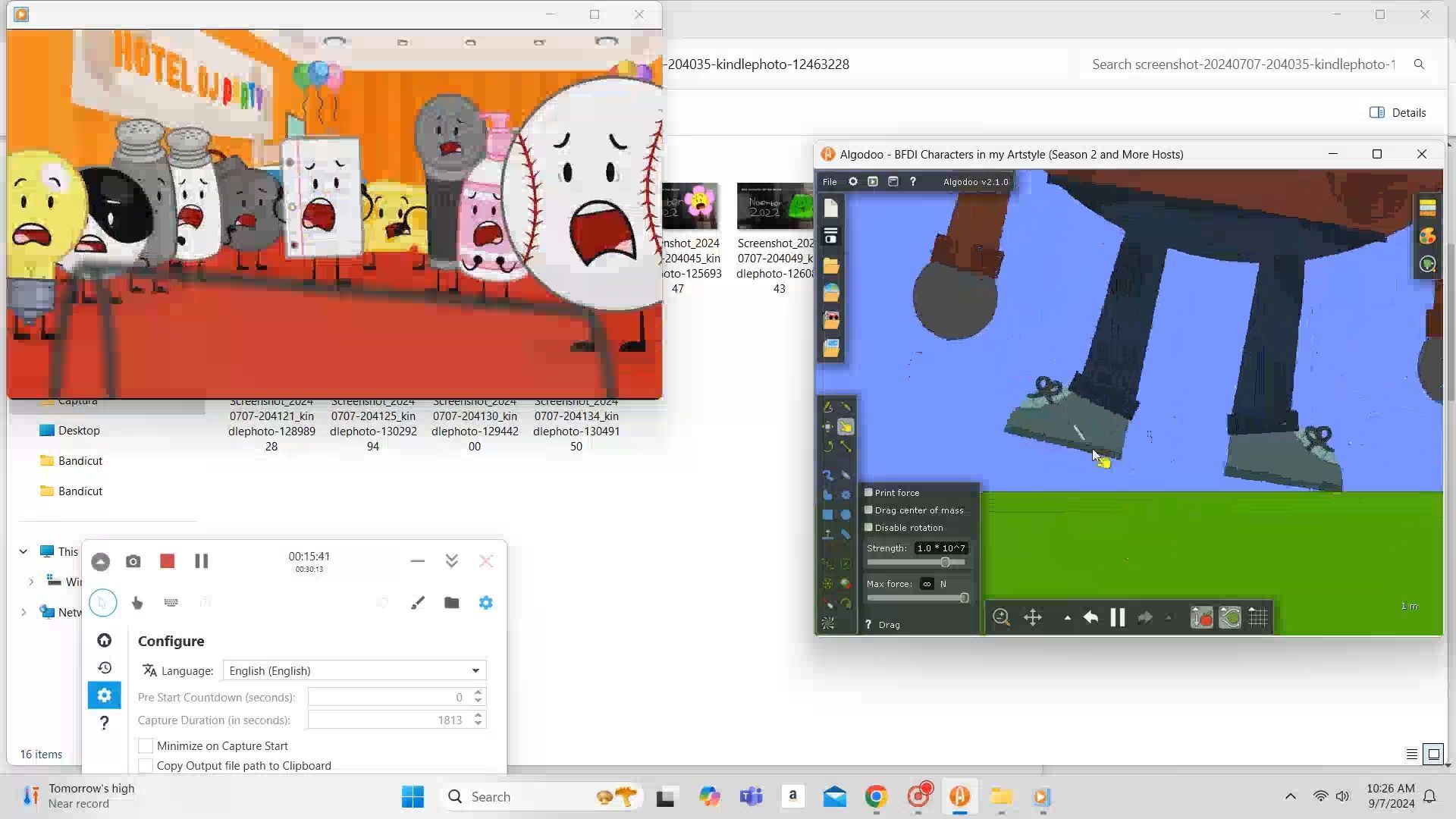Click Algodoo zoom tool
Viewport: 1456px width, 819px height.
(x=1001, y=617)
